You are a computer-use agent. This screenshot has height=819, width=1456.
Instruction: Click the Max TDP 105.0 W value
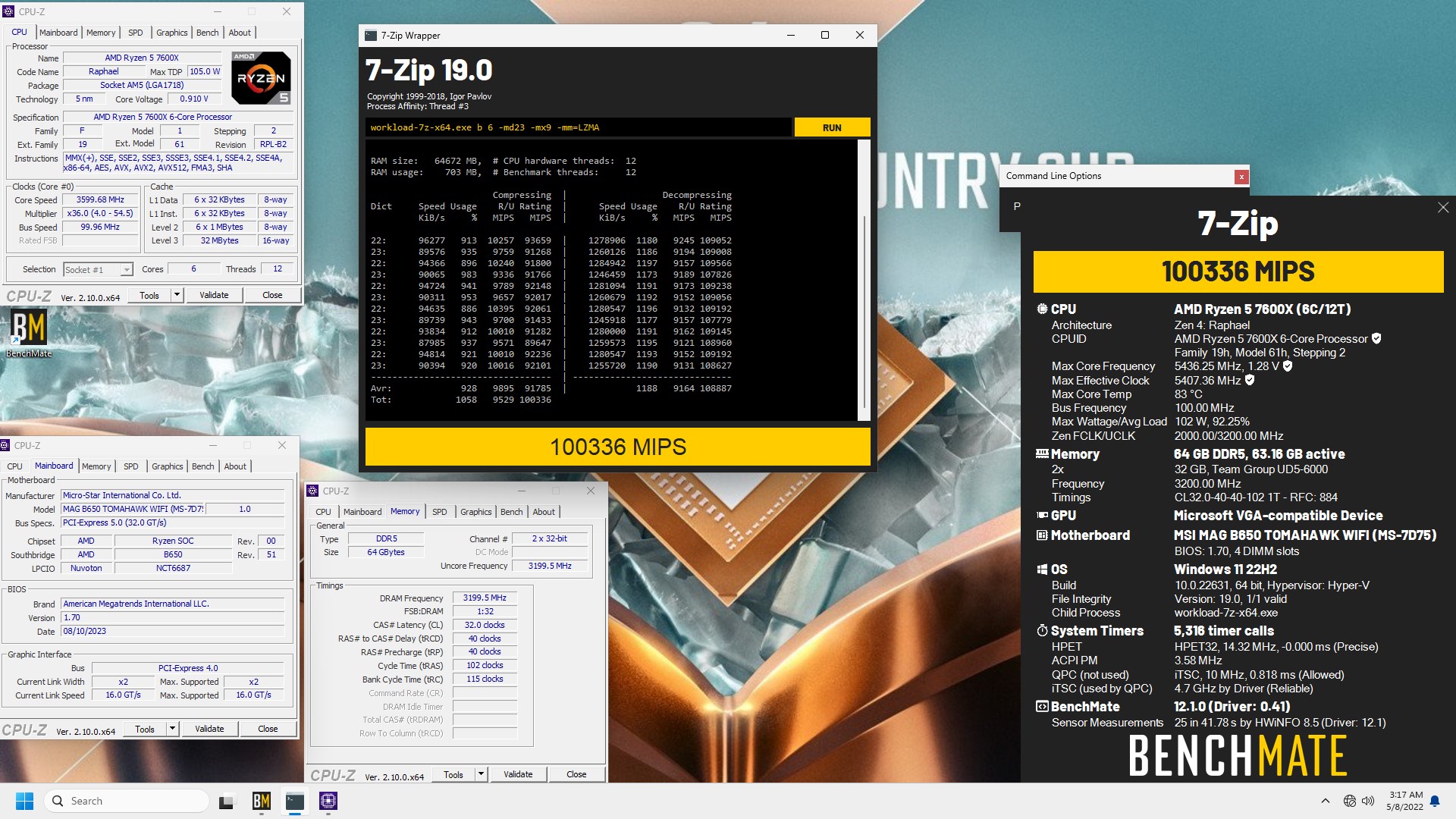205,71
